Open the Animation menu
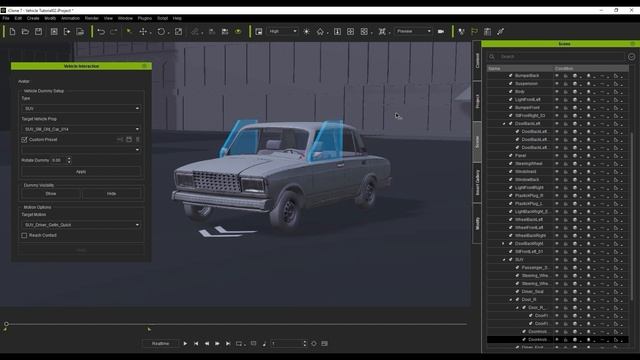 (x=70, y=18)
